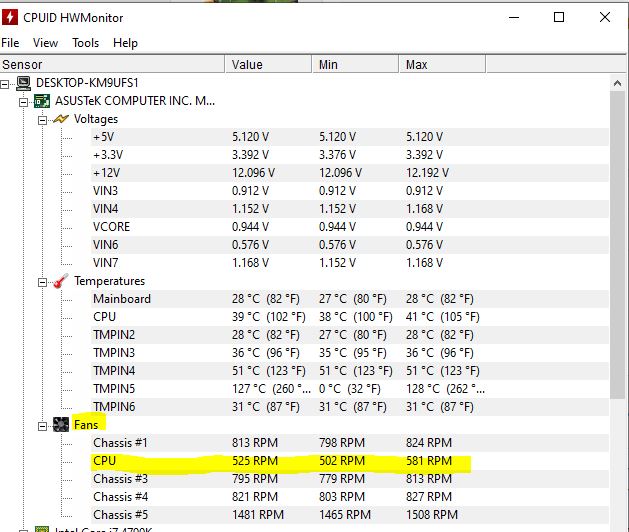Screen dimensions: 629x532
Task: Select the VIN3 sensor row
Action: pos(350,191)
